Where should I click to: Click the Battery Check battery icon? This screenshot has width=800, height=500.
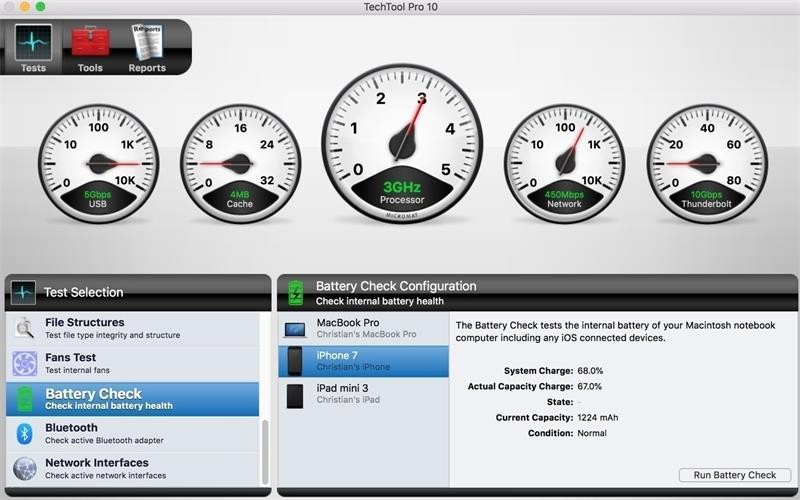coord(24,399)
